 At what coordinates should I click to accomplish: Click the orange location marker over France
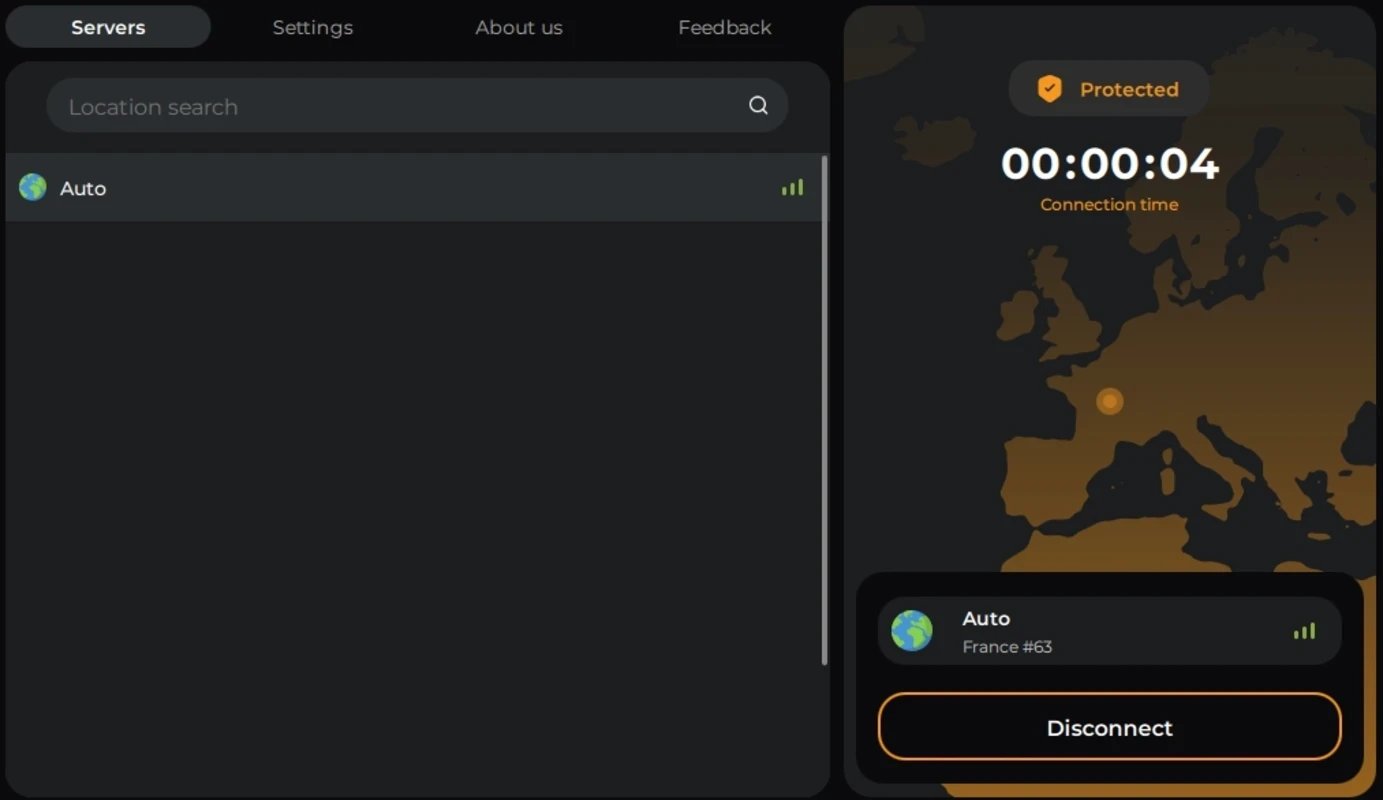1109,401
